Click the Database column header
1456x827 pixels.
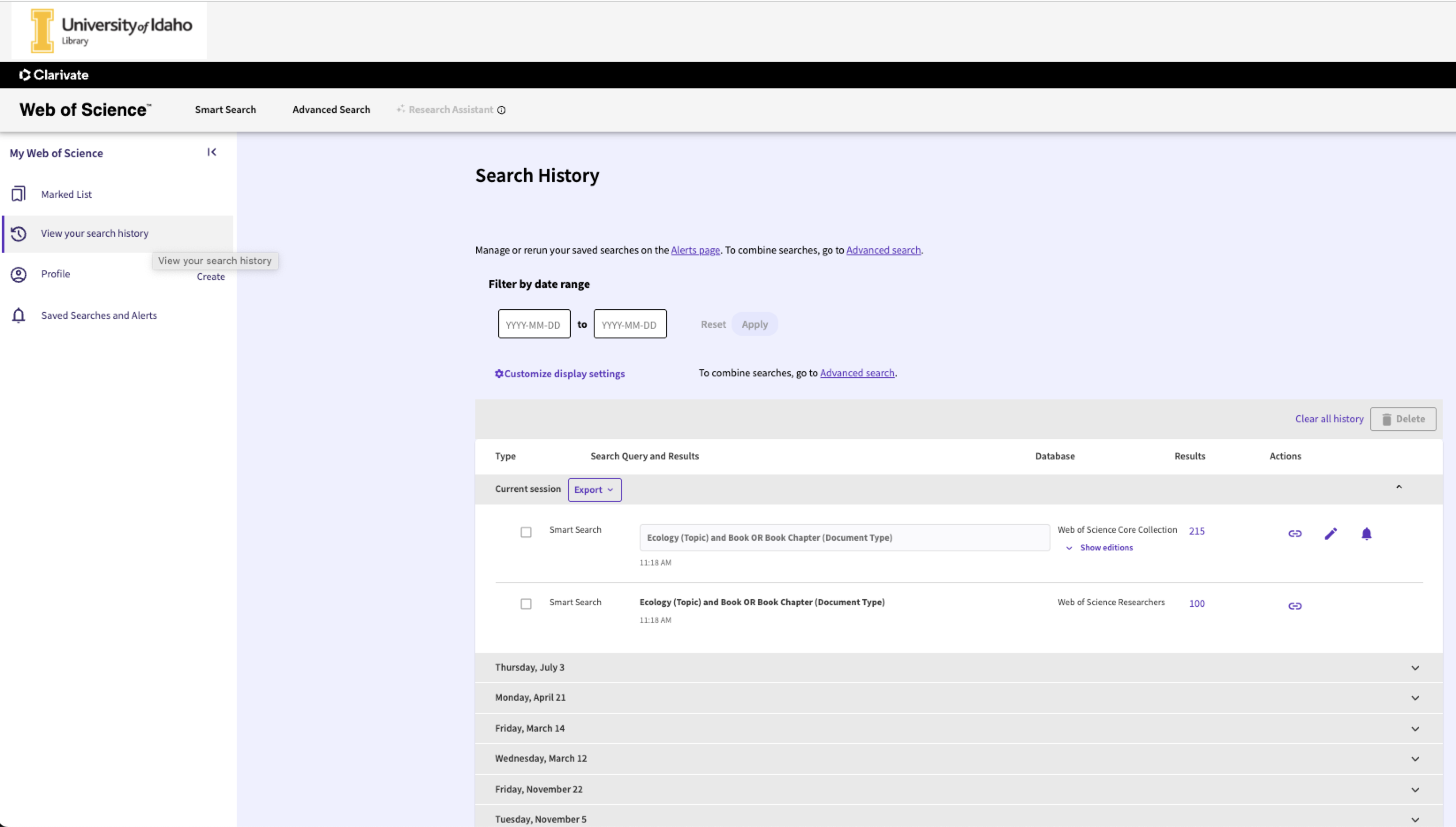click(x=1054, y=456)
